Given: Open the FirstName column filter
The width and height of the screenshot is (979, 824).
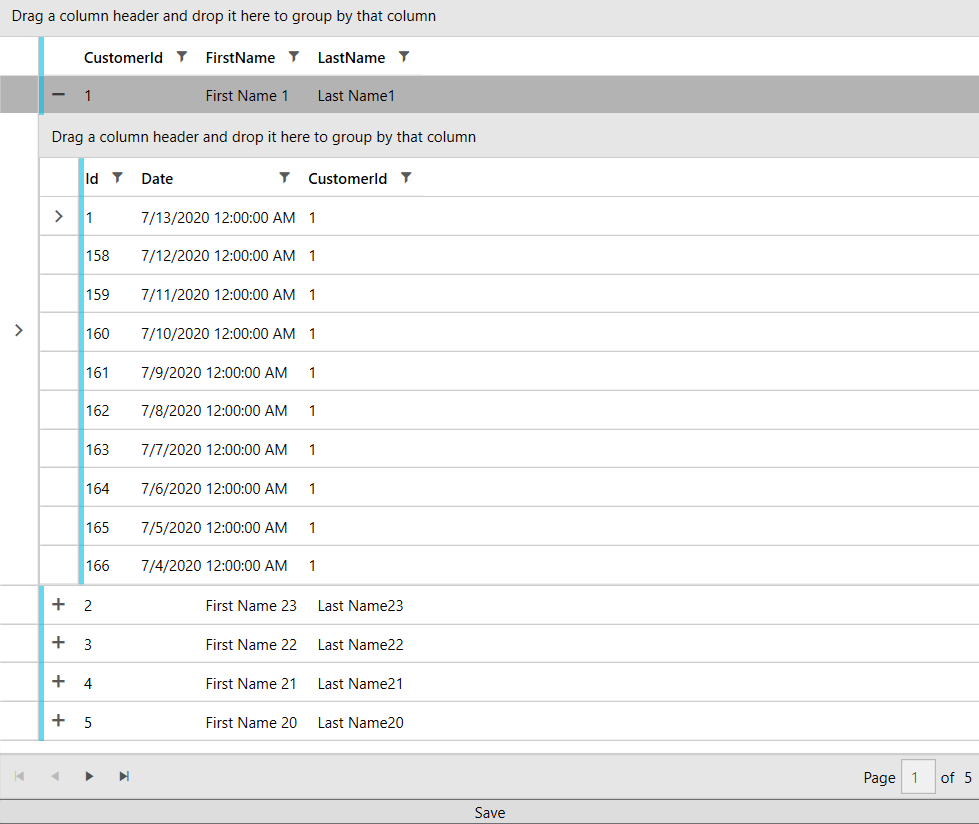Looking at the screenshot, I should 293,57.
